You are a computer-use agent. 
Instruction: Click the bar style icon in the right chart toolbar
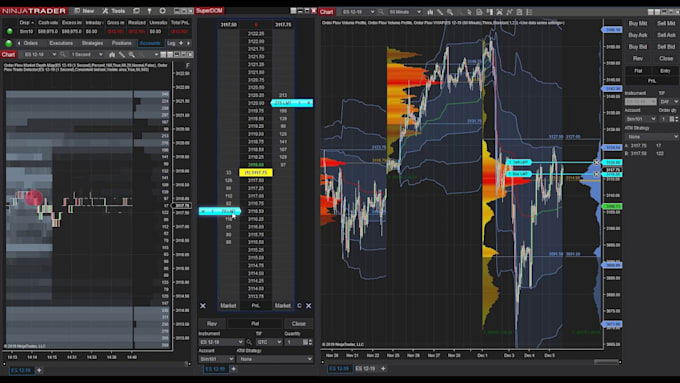pos(430,12)
